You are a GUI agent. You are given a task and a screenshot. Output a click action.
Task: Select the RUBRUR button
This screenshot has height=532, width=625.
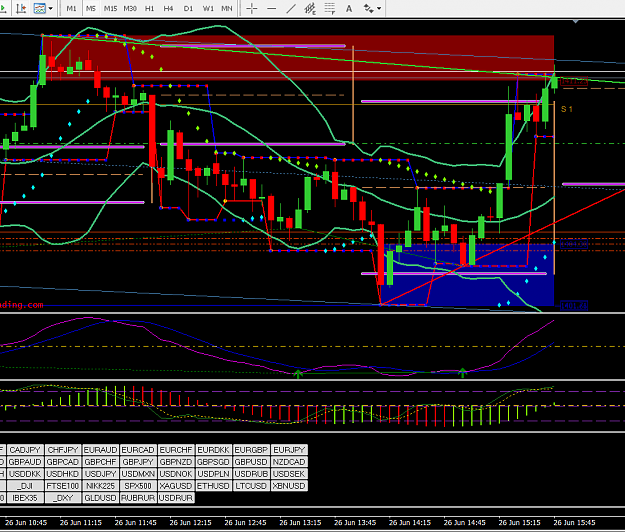tap(138, 498)
